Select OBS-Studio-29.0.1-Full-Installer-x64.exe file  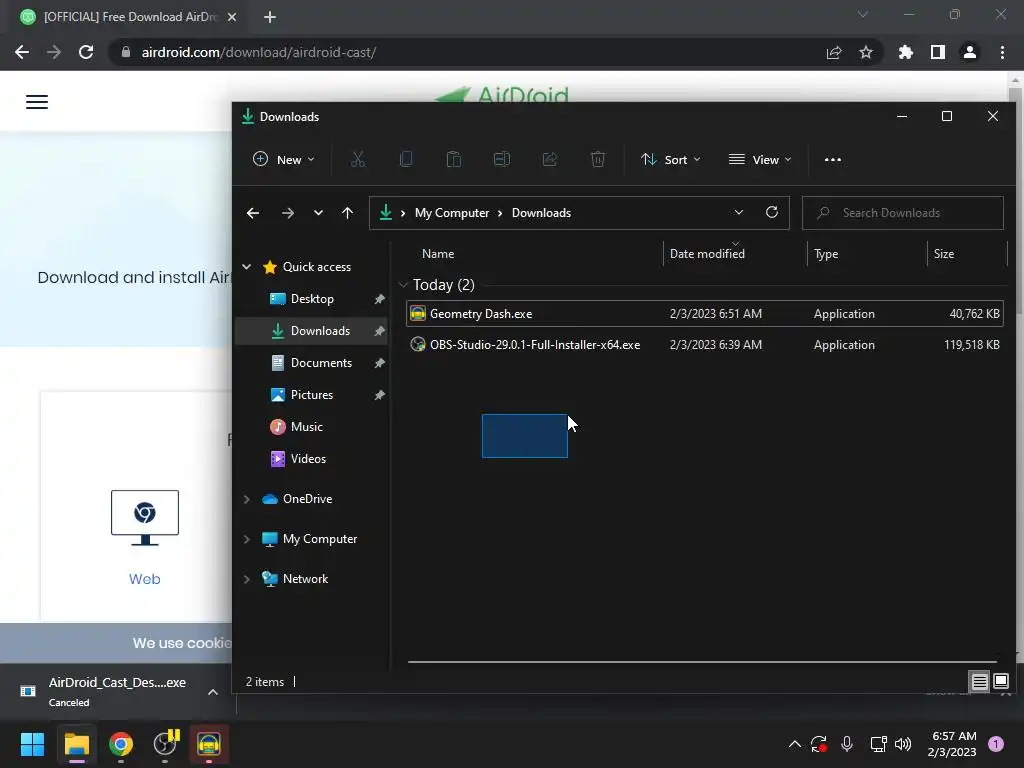[x=704, y=345]
